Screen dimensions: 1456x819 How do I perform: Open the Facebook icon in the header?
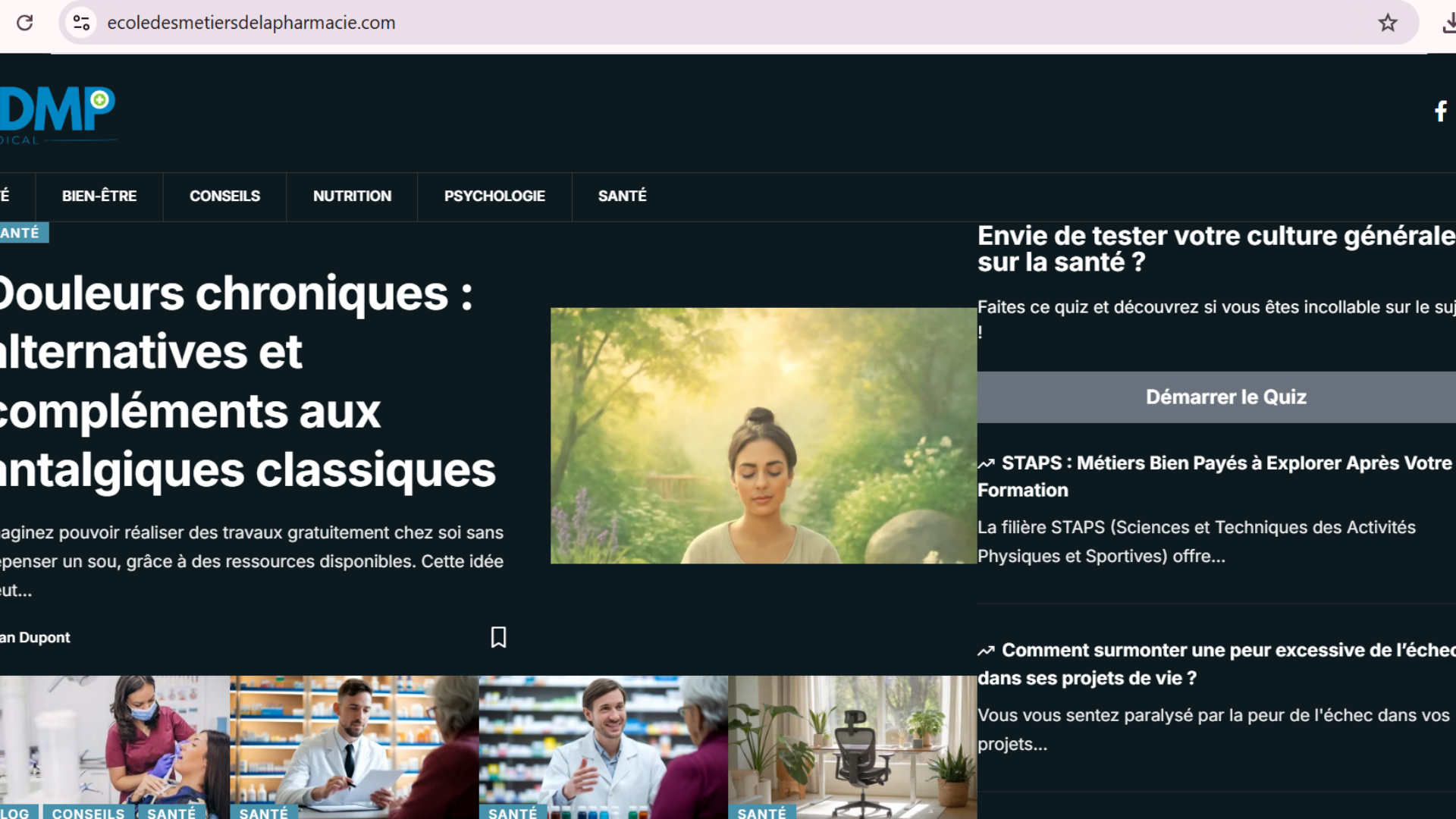[1441, 111]
